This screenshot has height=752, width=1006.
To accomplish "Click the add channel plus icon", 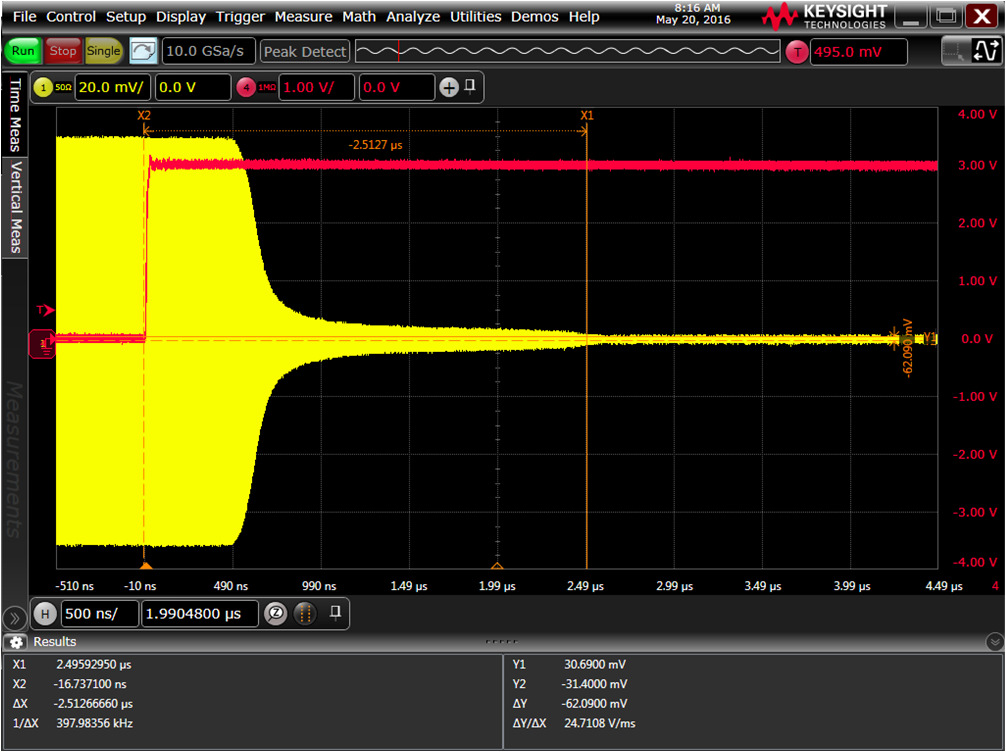I will tap(449, 88).
